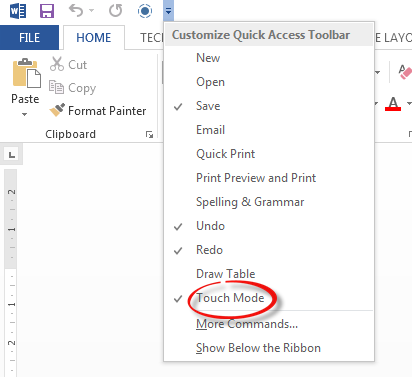Viewport: 412px width, 377px height.
Task: Click the red Font Color button
Action: [x=393, y=104]
